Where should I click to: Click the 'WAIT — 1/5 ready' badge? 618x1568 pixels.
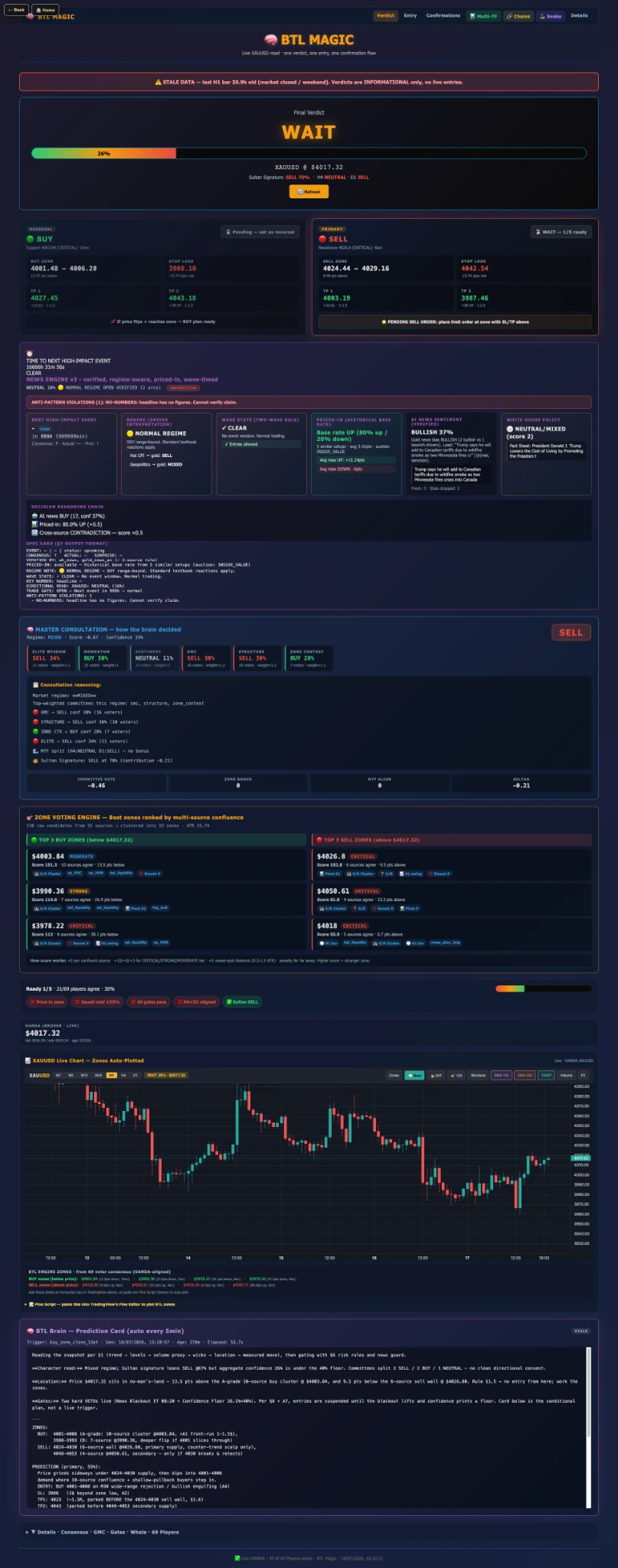click(x=561, y=232)
